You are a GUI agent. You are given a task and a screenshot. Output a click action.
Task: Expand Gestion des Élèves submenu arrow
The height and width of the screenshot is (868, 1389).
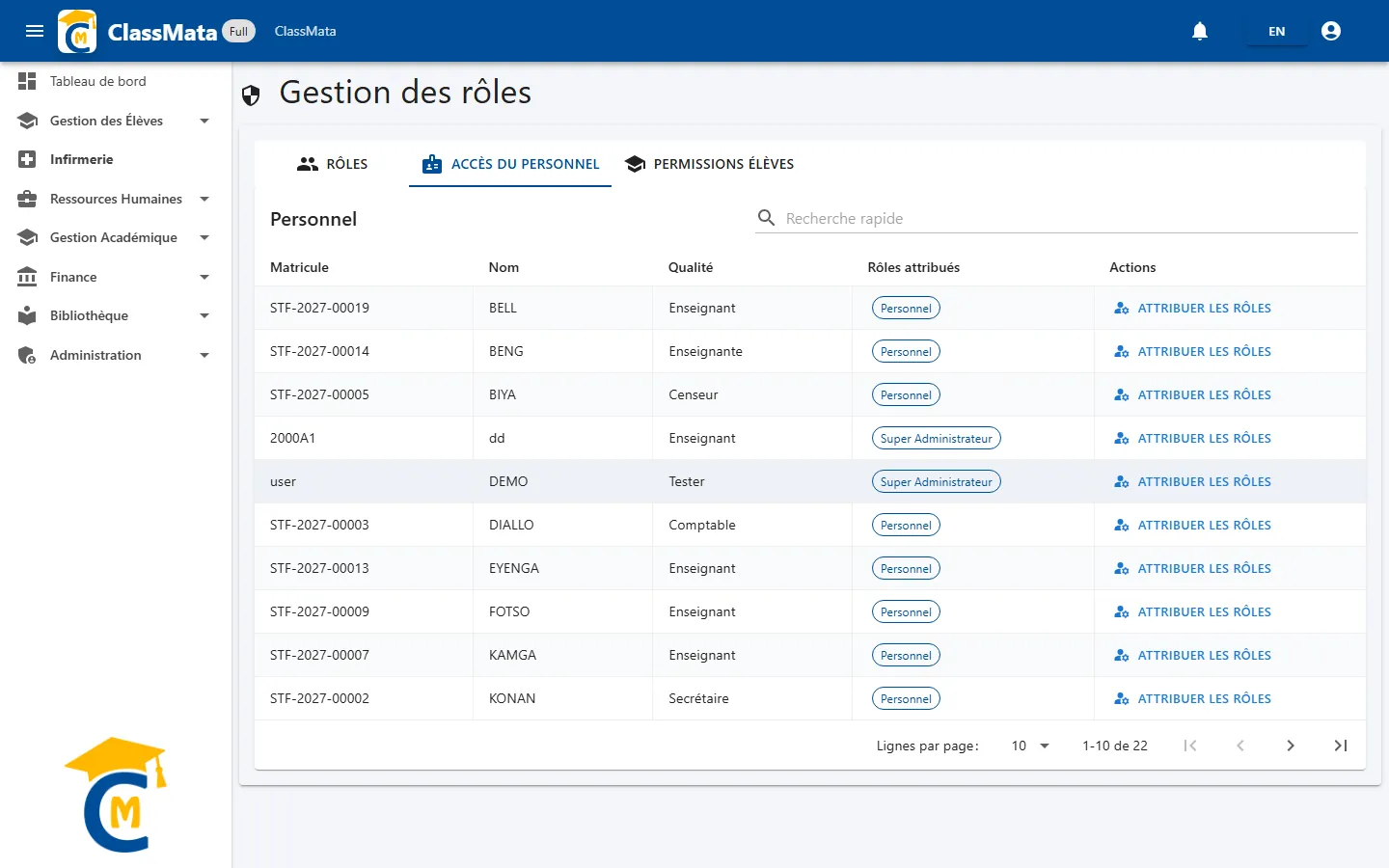[x=204, y=121]
